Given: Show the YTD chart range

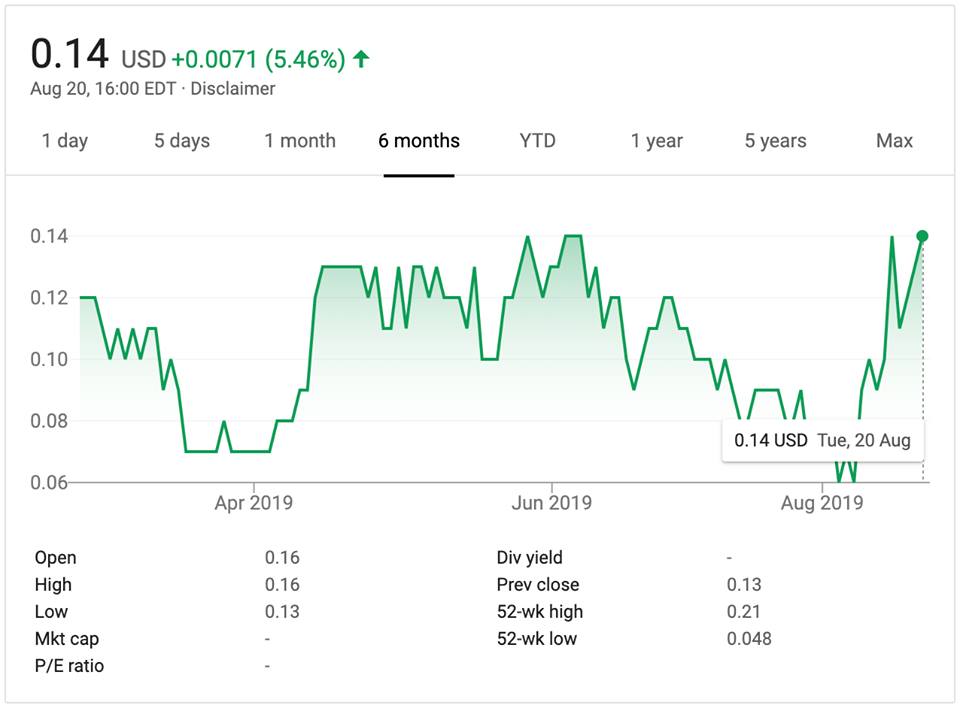Looking at the screenshot, I should point(537,141).
